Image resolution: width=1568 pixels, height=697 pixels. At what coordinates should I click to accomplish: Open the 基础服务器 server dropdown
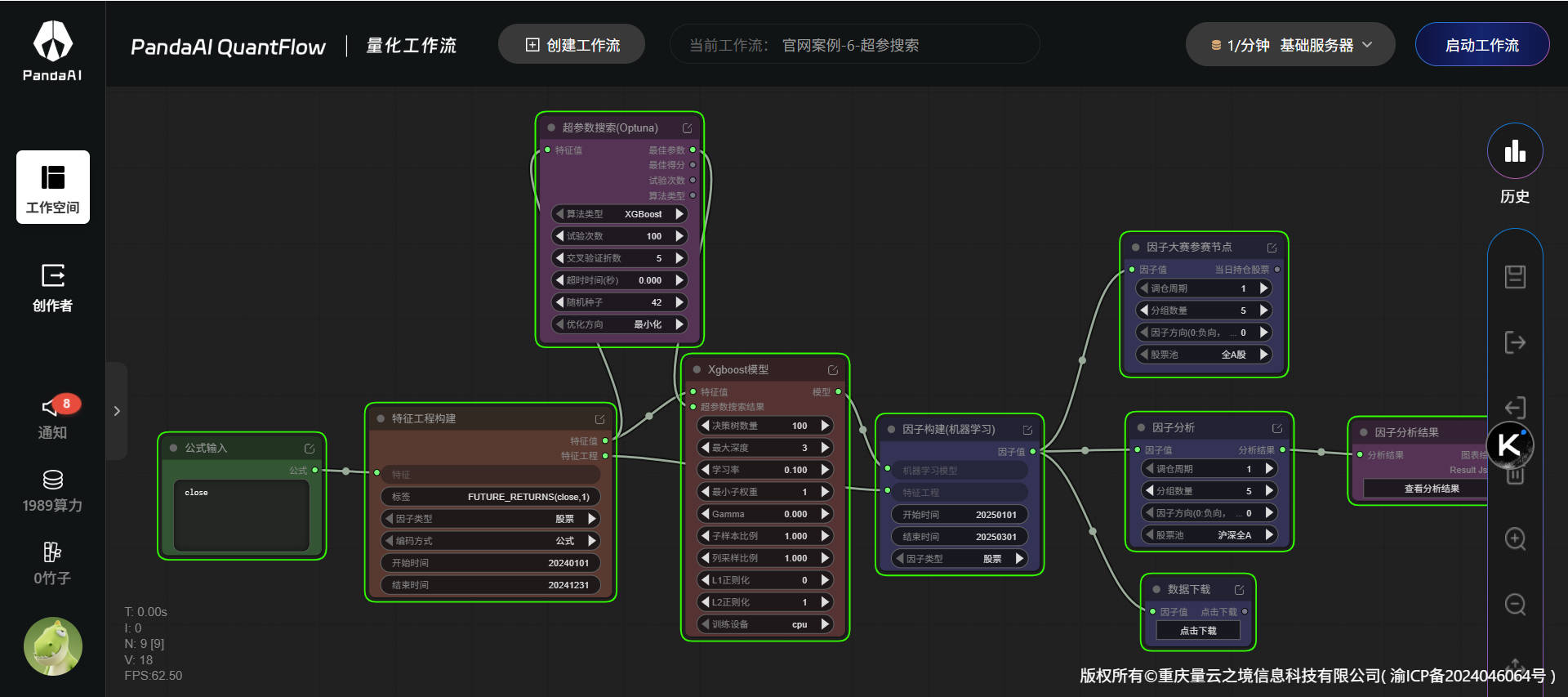[x=1290, y=45]
